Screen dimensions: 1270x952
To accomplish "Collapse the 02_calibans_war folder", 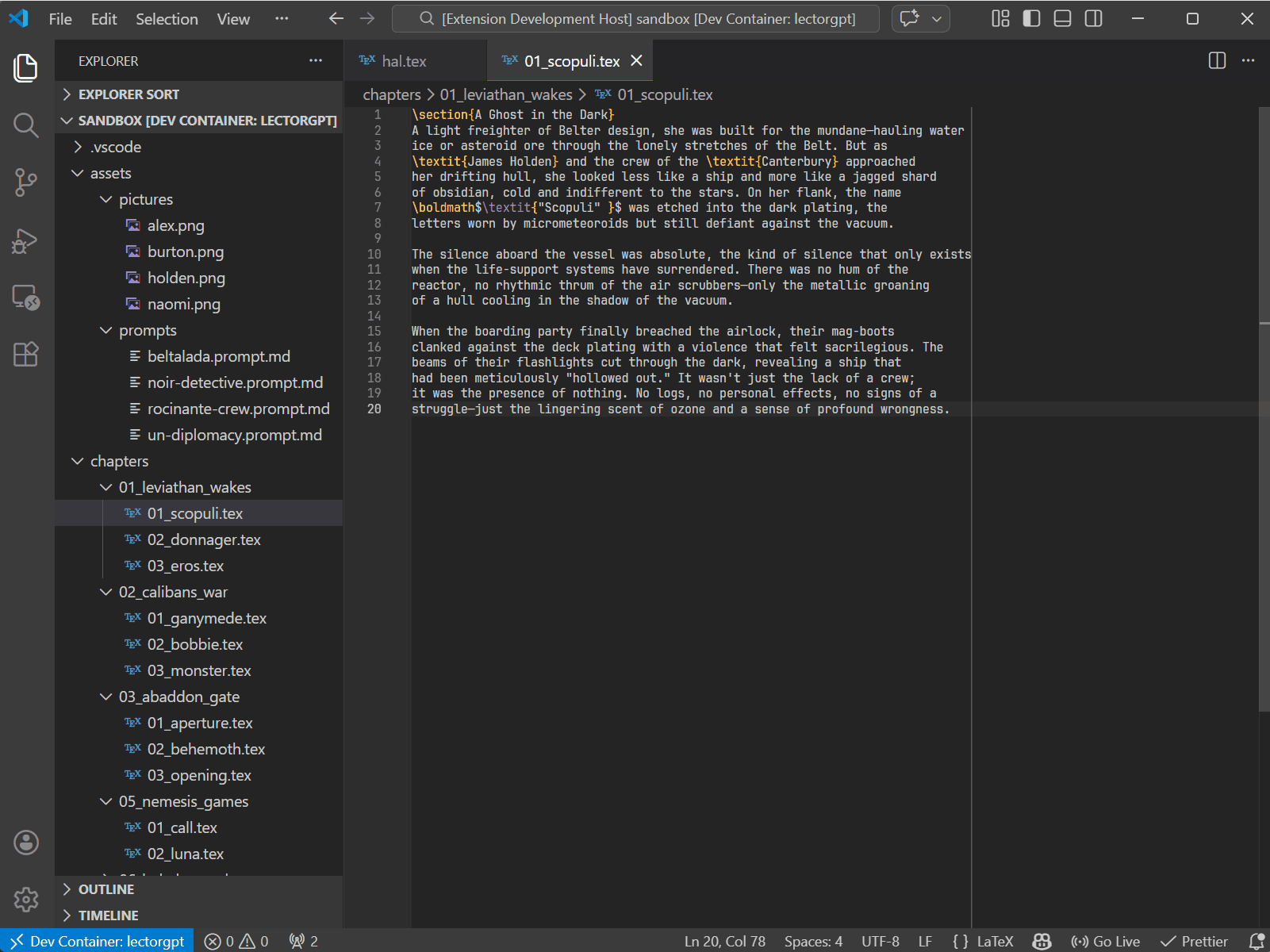I will pos(198,592).
